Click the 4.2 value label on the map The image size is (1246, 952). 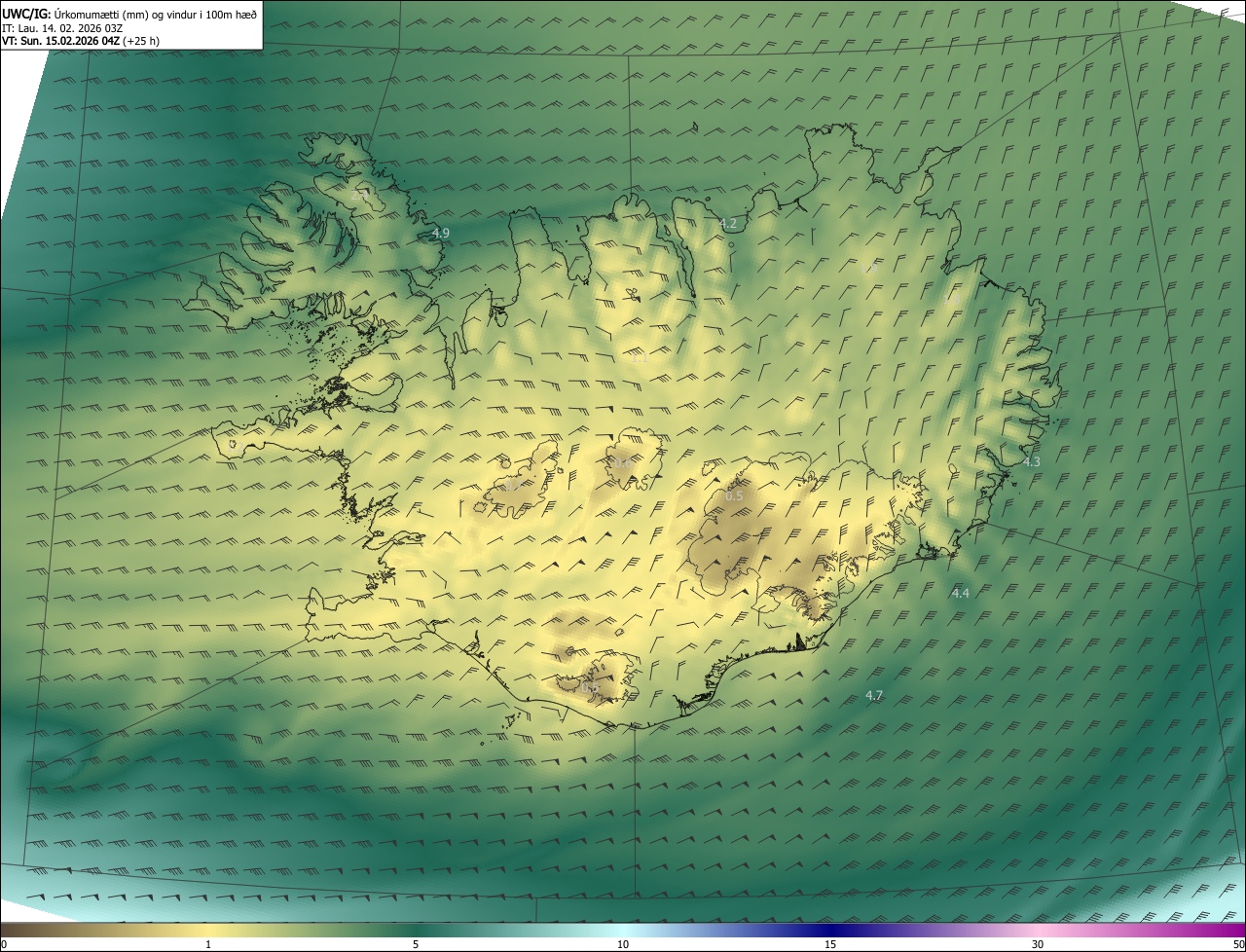[x=728, y=224]
